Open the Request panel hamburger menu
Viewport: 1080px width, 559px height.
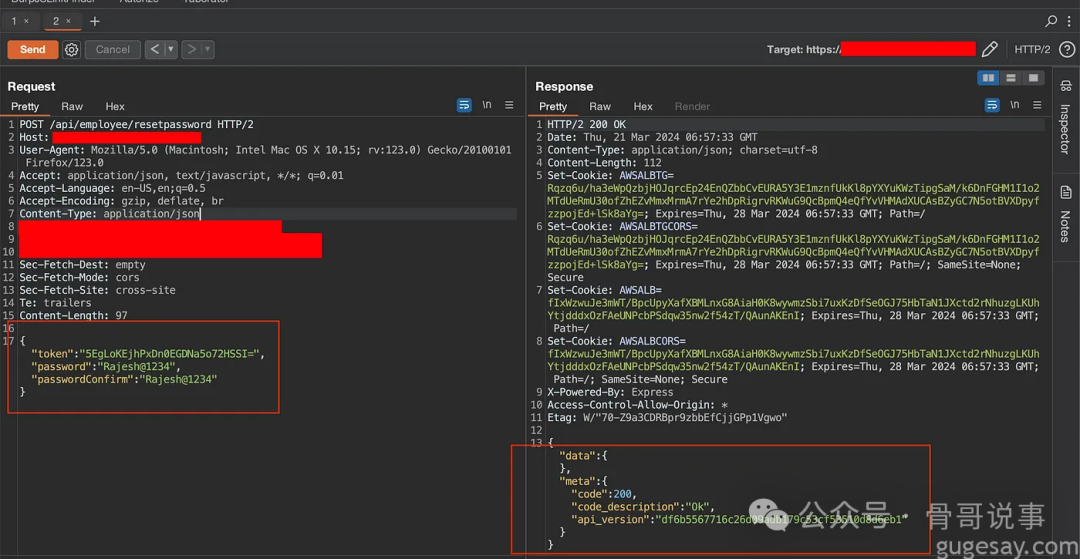point(509,105)
